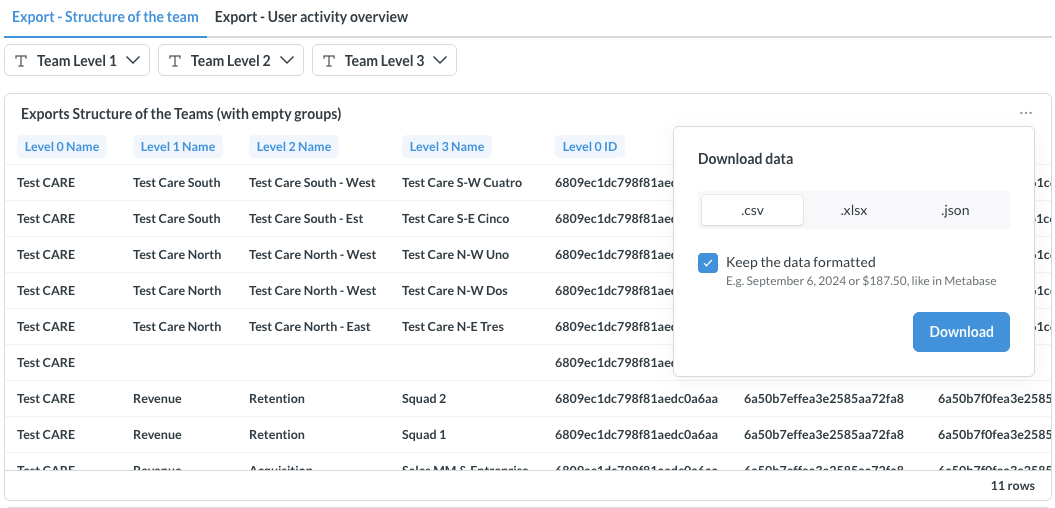
Task: Click the Level 0 ID column header
Action: coord(590,147)
